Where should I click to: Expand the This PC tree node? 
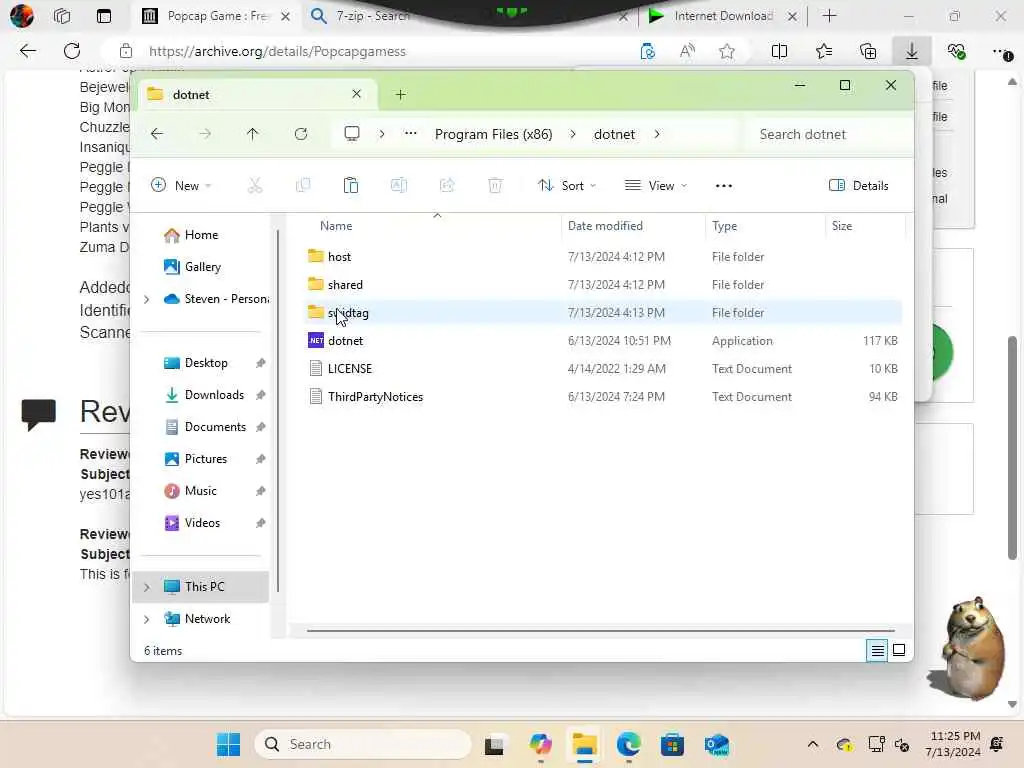click(147, 587)
